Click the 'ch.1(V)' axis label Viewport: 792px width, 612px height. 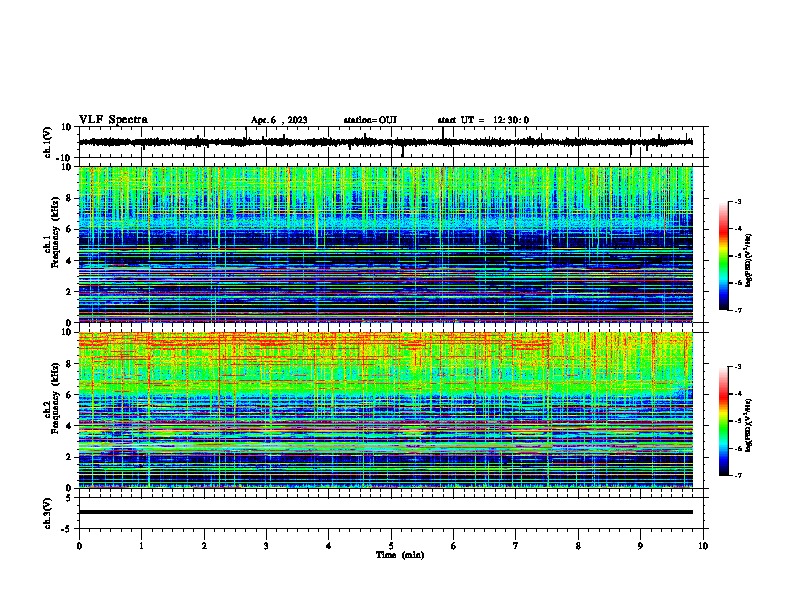[48, 142]
